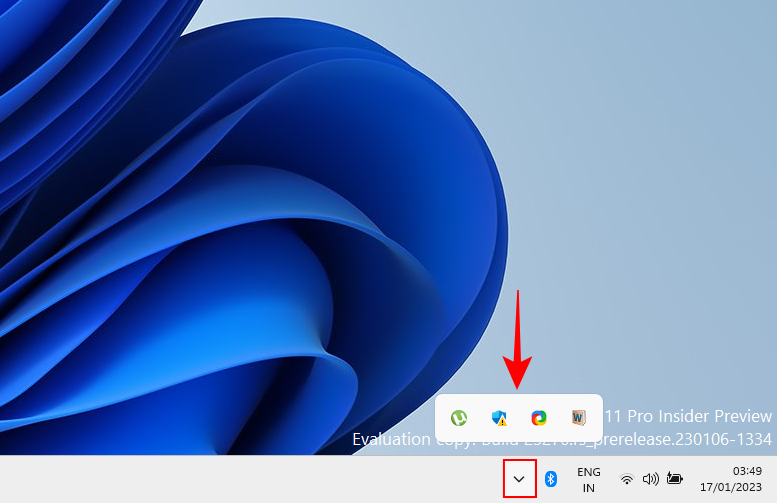777x503 pixels.
Task: Open the W notebook tray icon
Action: [x=578, y=418]
